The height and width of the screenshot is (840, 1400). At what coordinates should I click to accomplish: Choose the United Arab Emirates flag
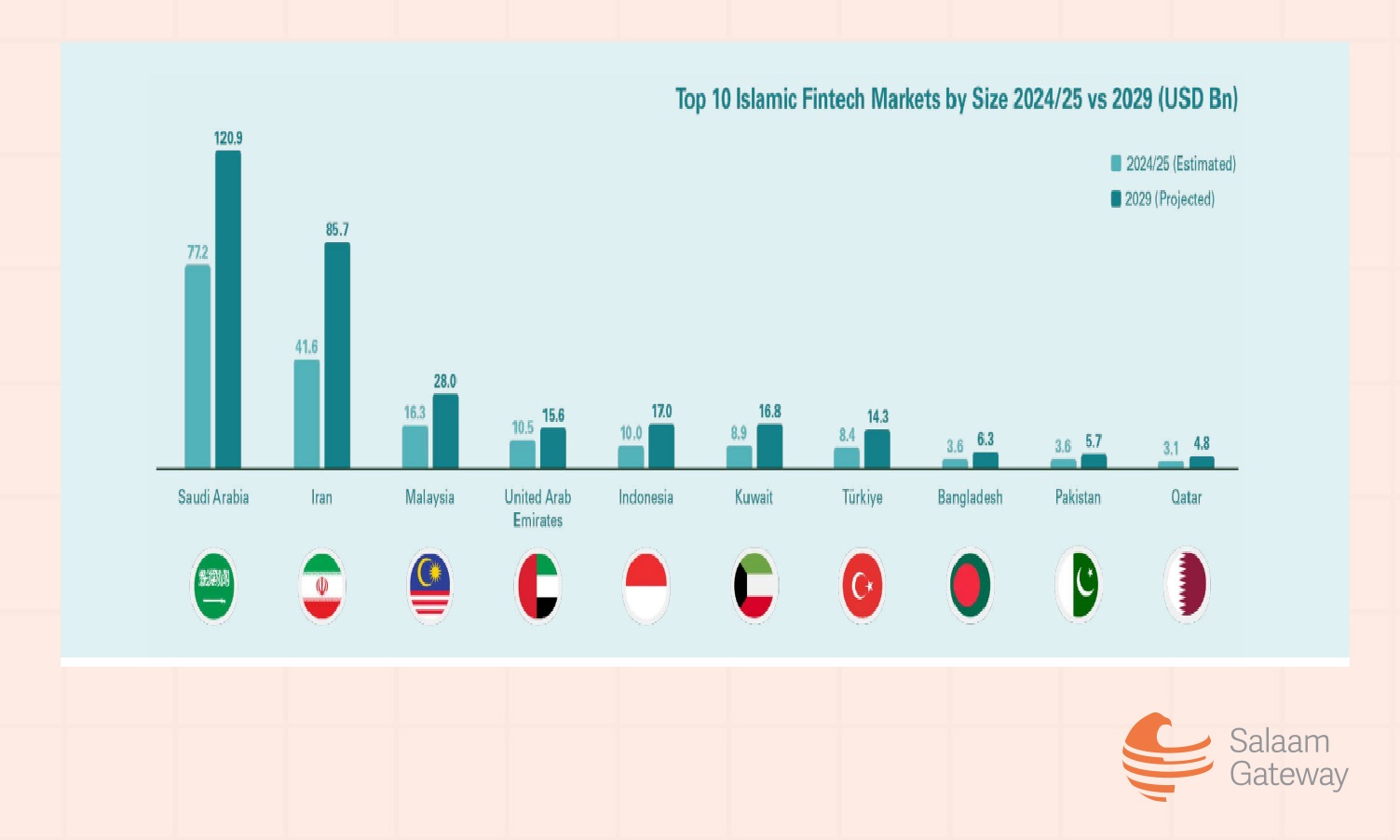(537, 586)
